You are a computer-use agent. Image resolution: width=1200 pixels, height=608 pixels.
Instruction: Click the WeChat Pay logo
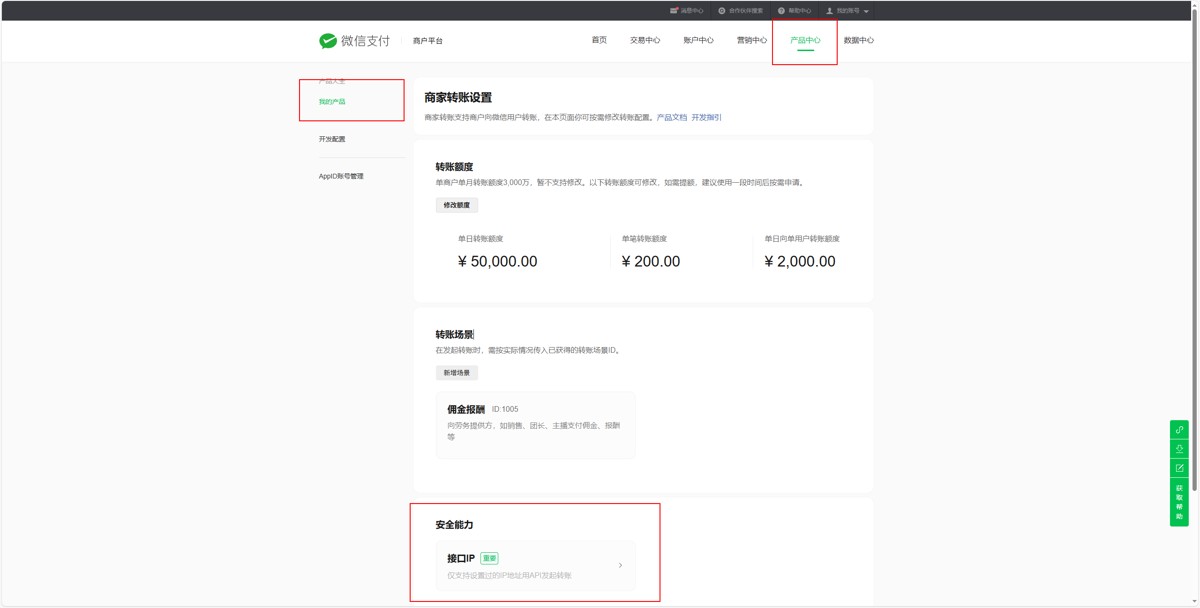[354, 41]
